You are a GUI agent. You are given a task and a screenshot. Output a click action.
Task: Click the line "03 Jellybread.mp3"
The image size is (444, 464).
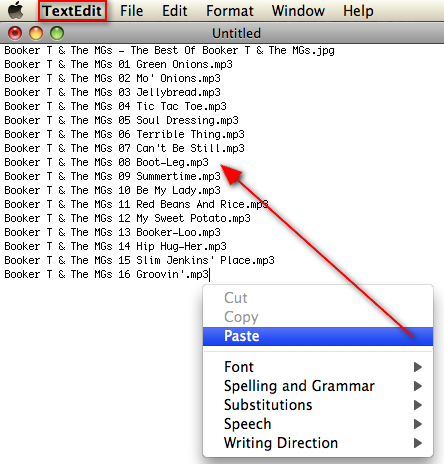[112, 93]
